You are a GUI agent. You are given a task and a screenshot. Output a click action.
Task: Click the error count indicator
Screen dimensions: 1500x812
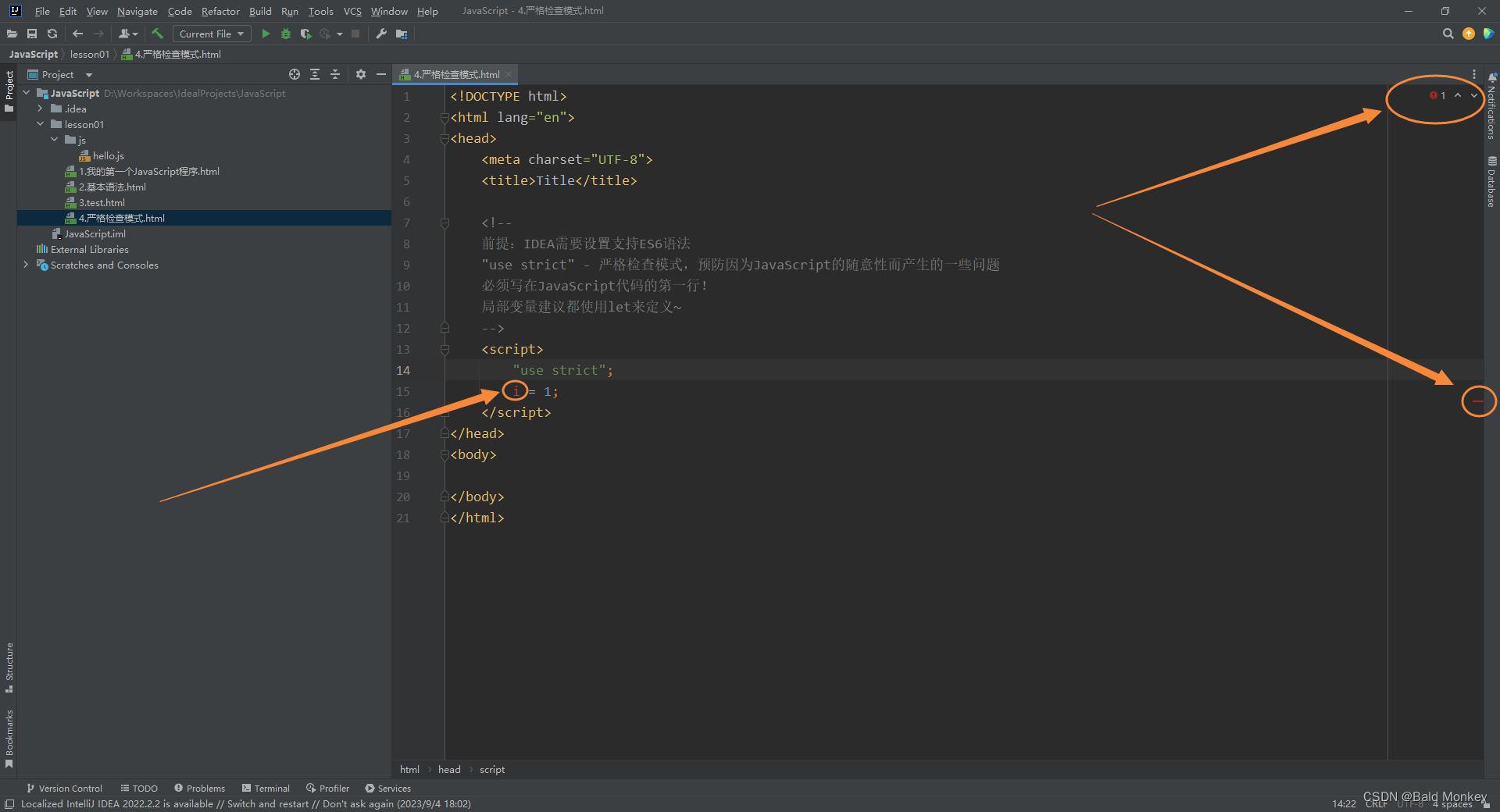pos(1437,95)
